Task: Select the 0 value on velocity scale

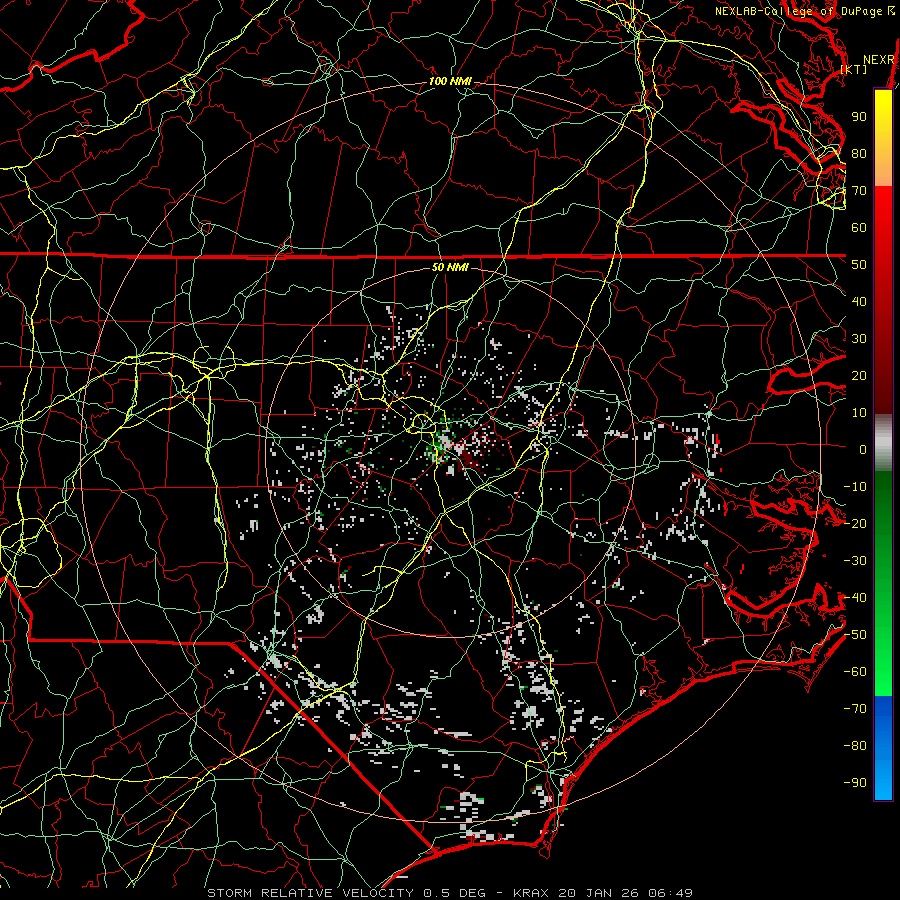Action: (x=863, y=450)
